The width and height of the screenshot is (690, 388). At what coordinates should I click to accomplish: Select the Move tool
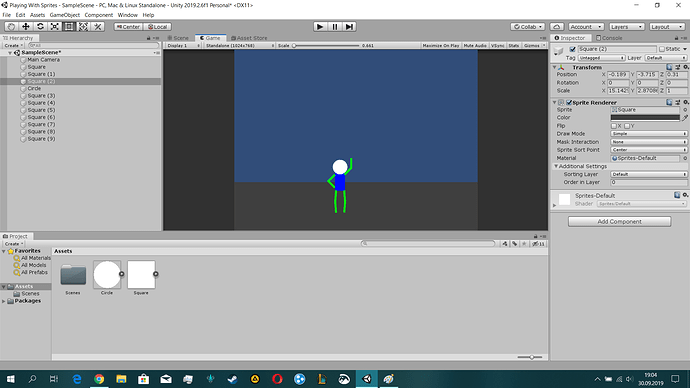click(26, 27)
